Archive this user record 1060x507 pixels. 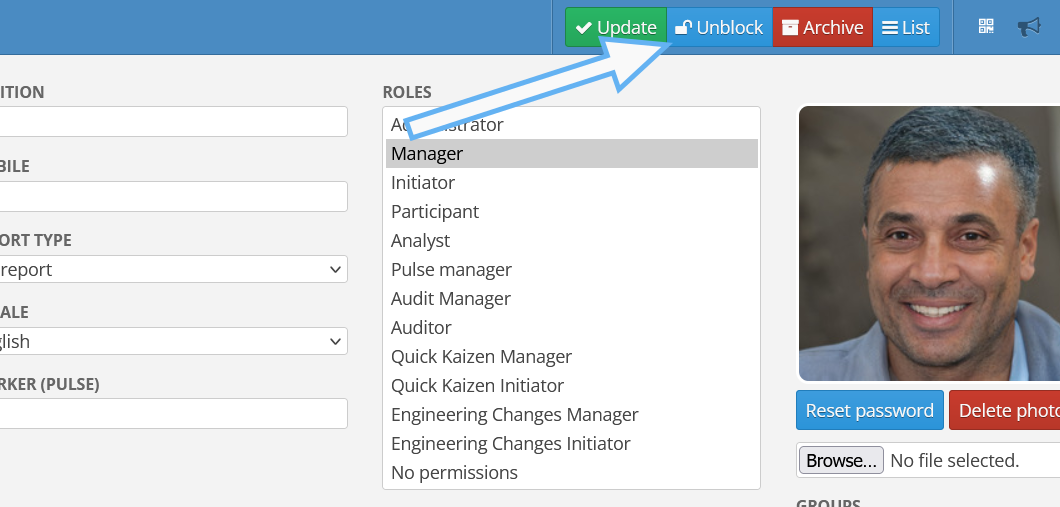point(823,27)
